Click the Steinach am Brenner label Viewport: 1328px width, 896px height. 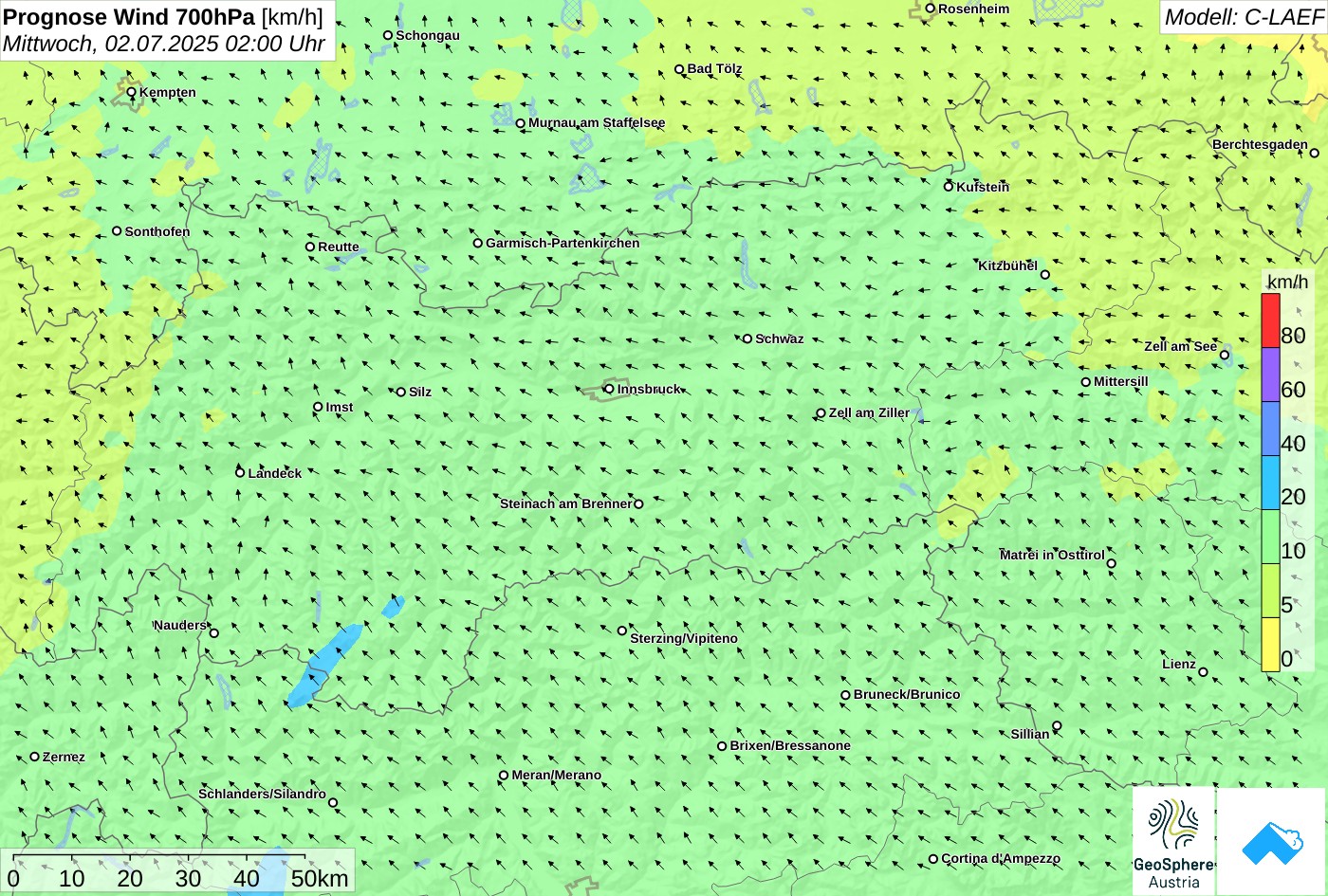click(565, 503)
